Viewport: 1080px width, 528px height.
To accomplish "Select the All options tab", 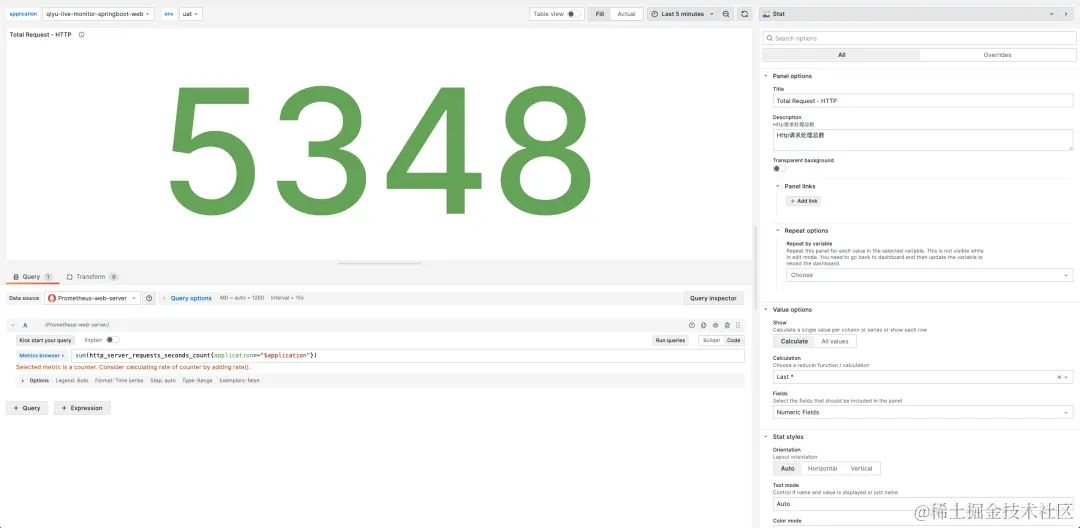I will pyautogui.click(x=841, y=55).
